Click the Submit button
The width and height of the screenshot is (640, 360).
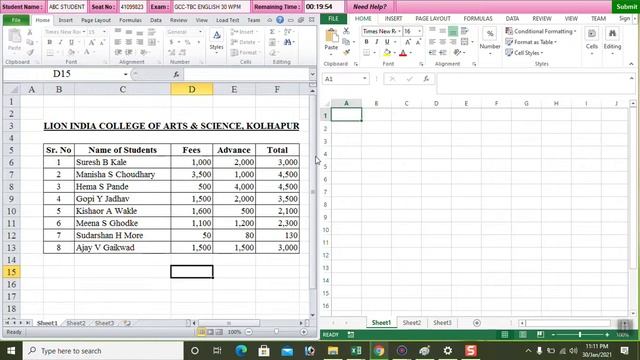[626, 7]
